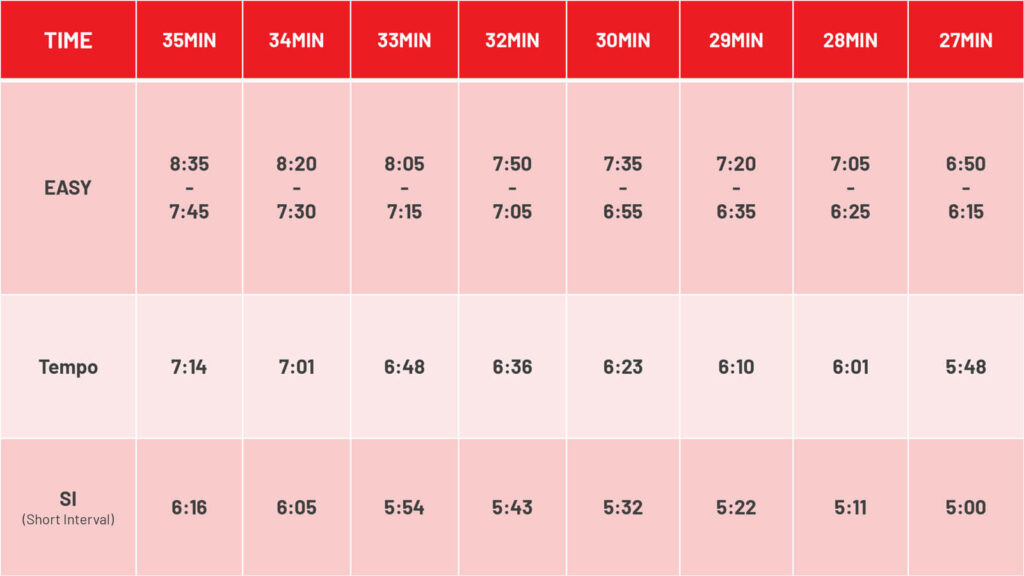The height and width of the screenshot is (576, 1024).
Task: Select the short interval value 6:16
Action: tap(189, 507)
